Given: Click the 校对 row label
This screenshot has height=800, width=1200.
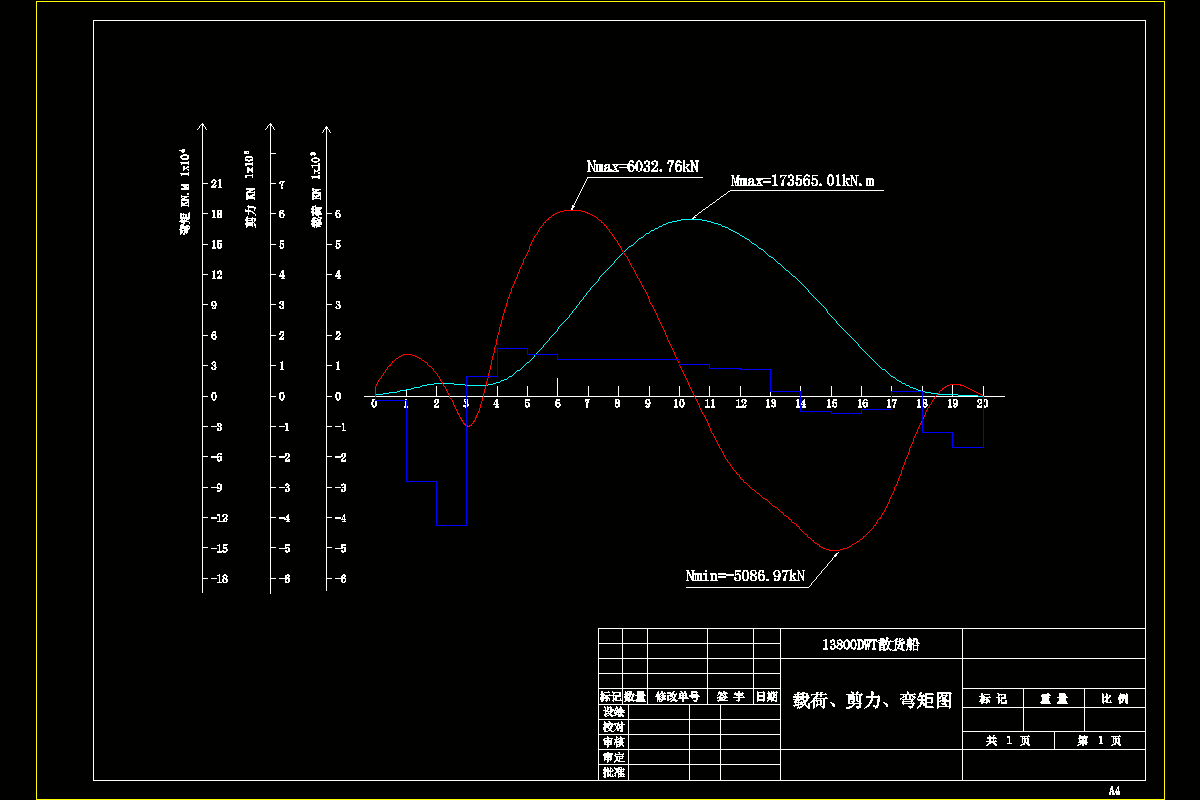Looking at the screenshot, I should pyautogui.click(x=614, y=727).
